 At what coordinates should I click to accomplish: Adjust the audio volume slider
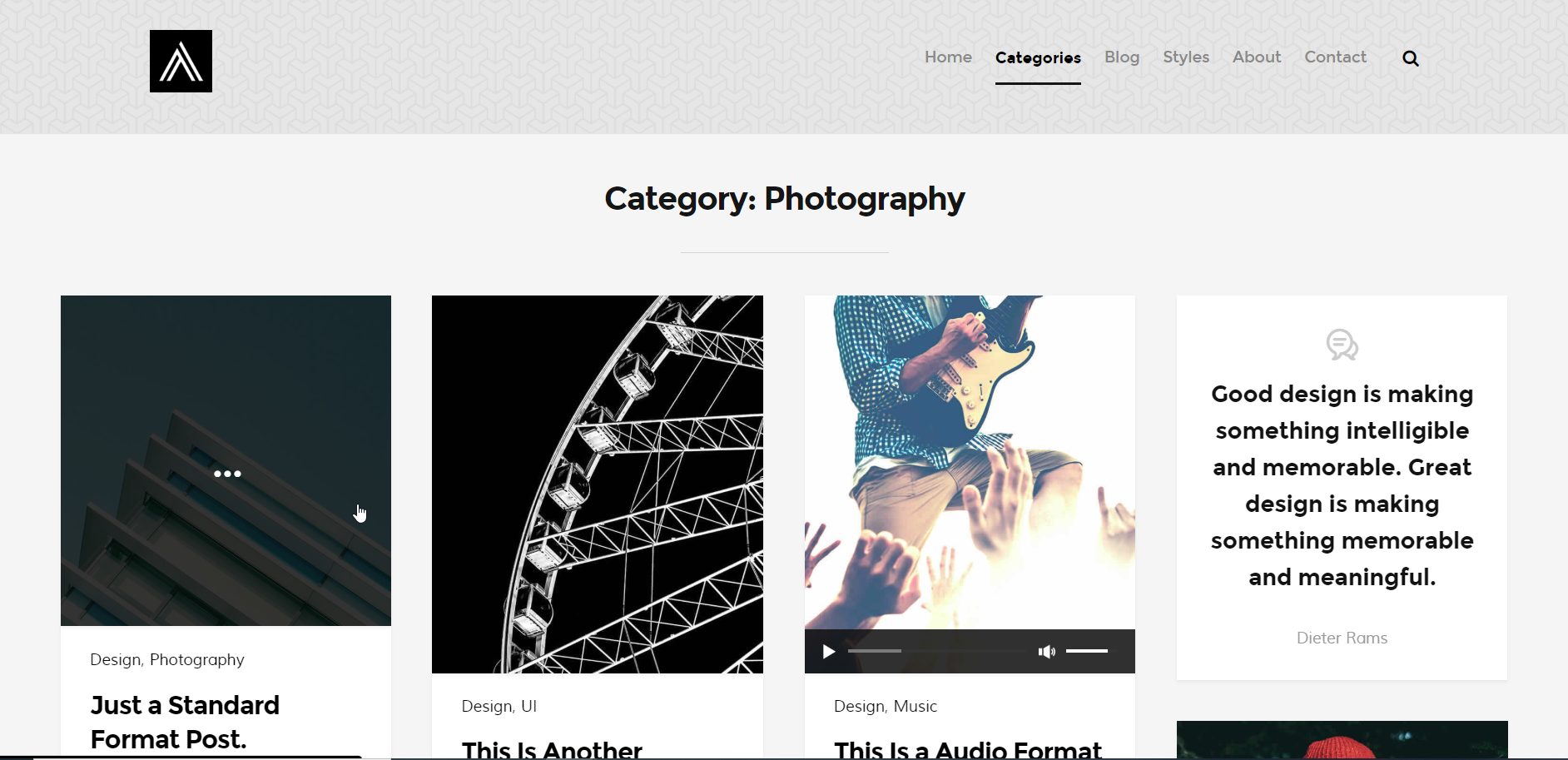1086,651
